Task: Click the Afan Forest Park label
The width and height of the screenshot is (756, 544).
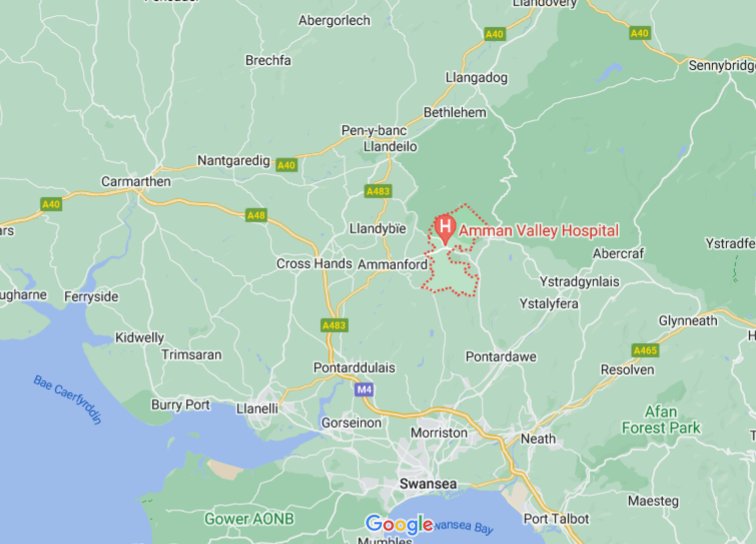Action: pos(661,420)
